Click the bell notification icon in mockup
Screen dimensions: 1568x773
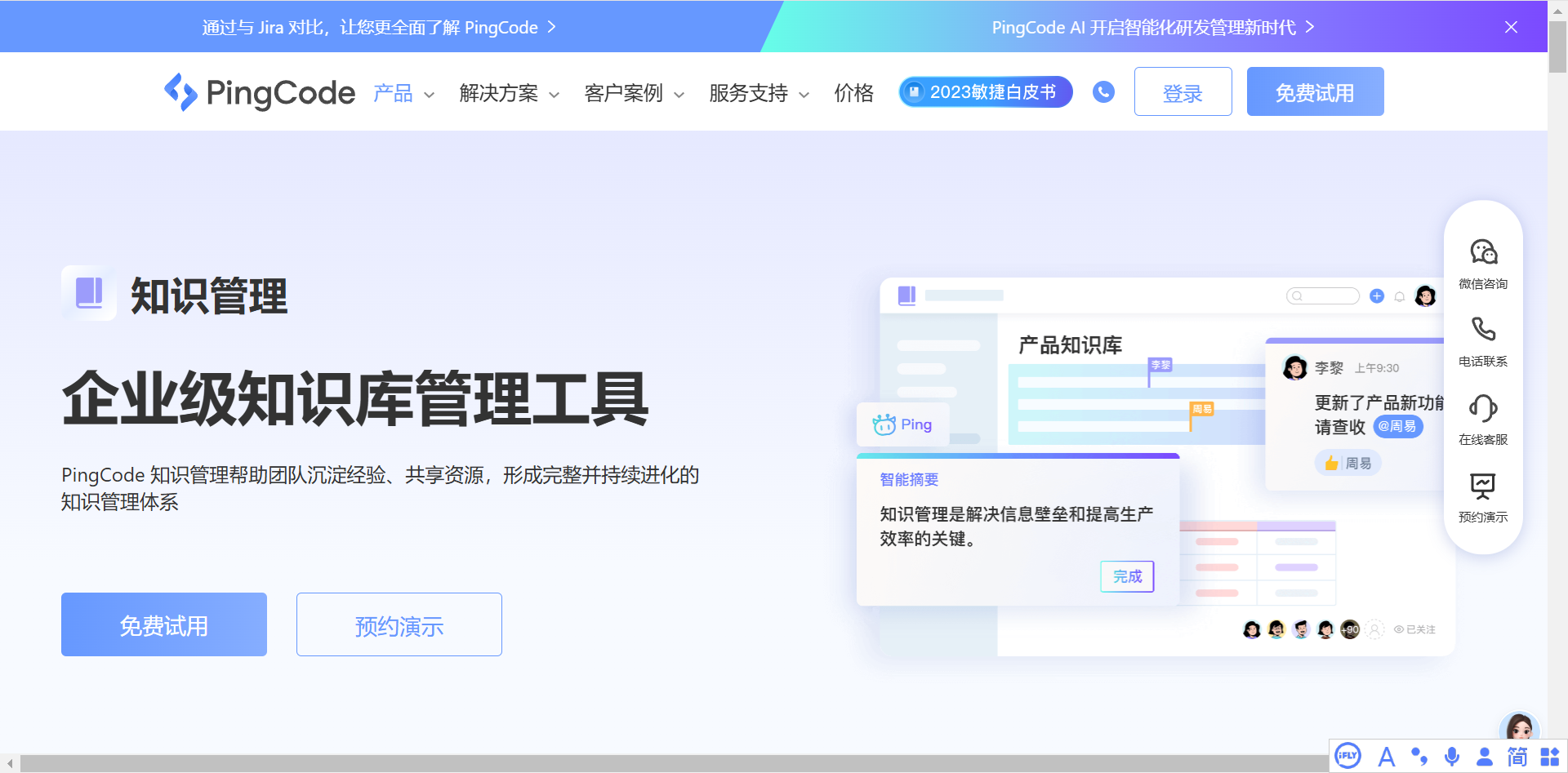click(x=1400, y=296)
